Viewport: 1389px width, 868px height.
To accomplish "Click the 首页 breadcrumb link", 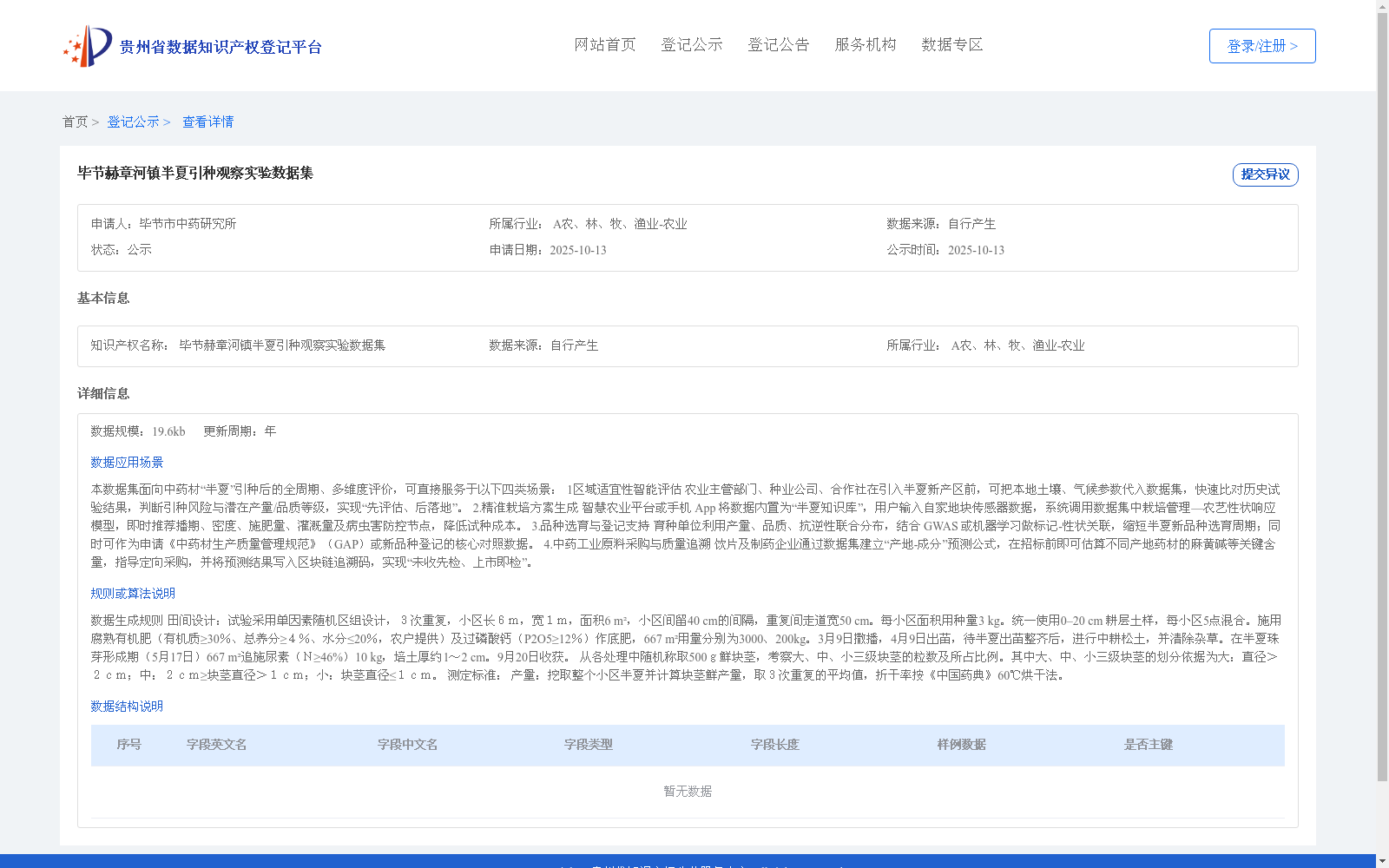I will click(x=75, y=122).
